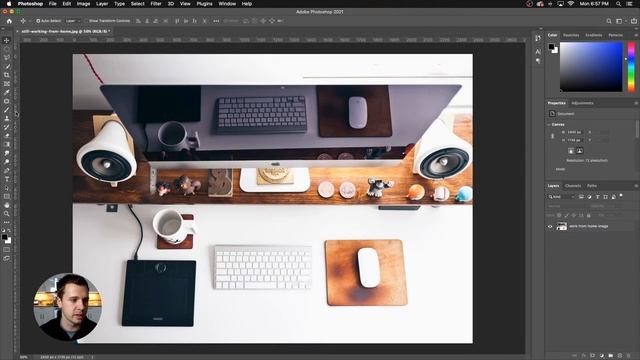Screen dimensions: 640x360
Task: Click the more align options three dots
Action: 216,21
